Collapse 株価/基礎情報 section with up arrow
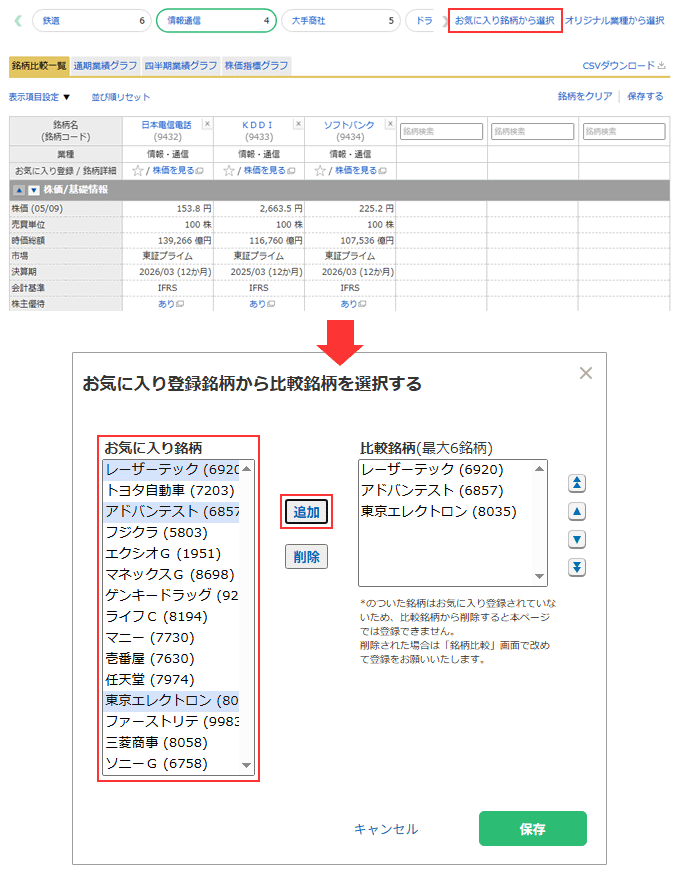This screenshot has width=680, height=873. tap(19, 190)
